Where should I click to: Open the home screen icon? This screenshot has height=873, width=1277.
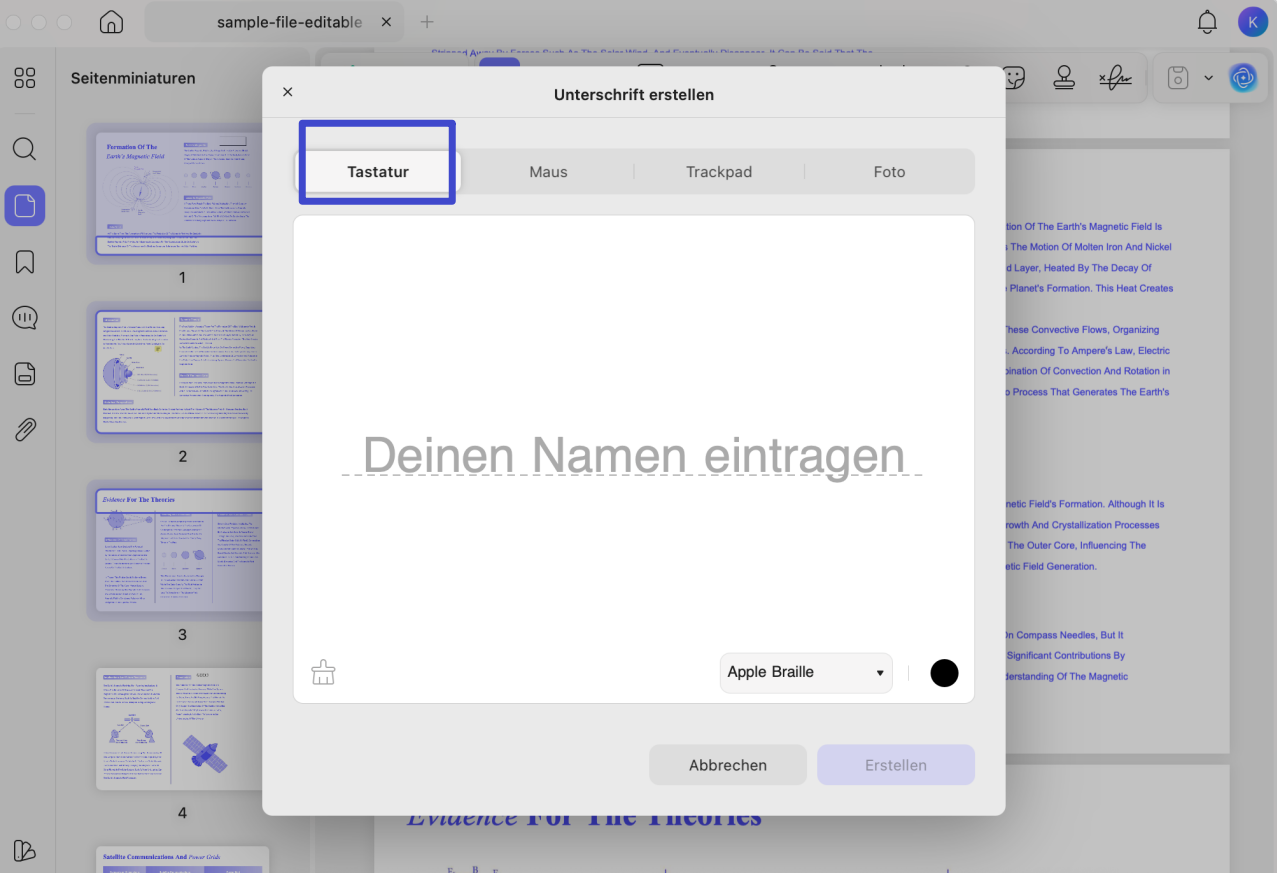coord(112,22)
